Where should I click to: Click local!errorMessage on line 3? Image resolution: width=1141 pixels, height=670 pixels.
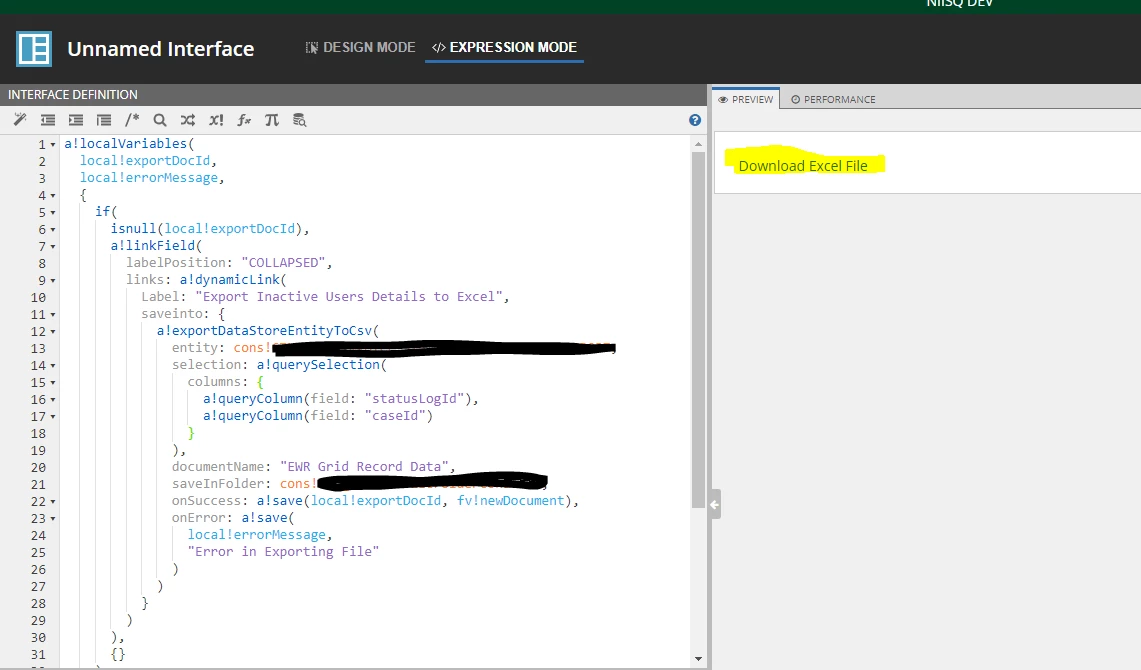point(148,178)
